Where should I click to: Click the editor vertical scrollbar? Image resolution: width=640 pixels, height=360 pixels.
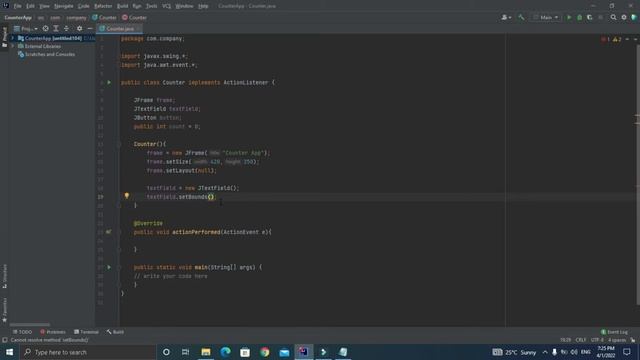pos(638,176)
